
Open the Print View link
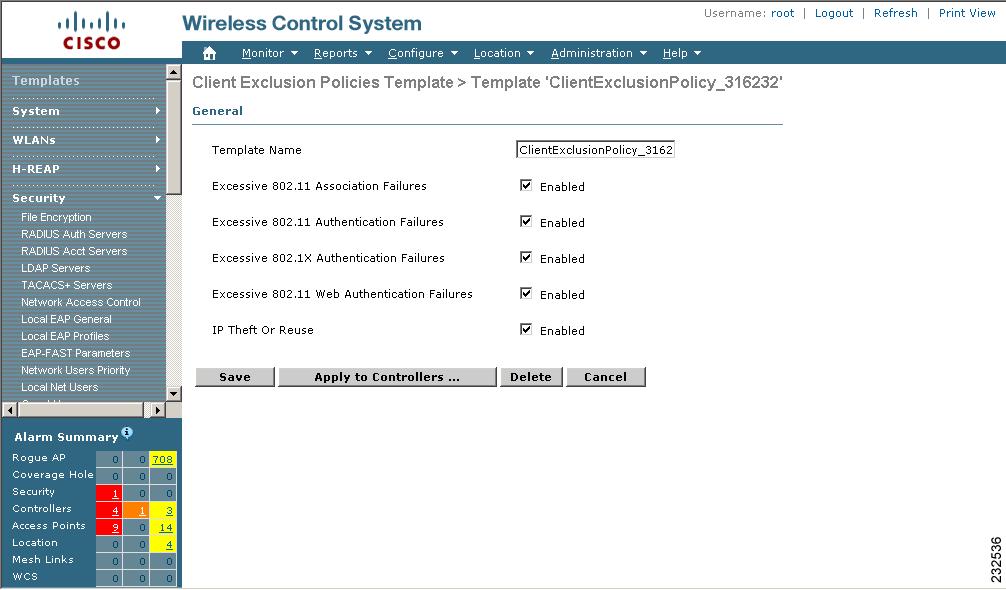click(967, 13)
